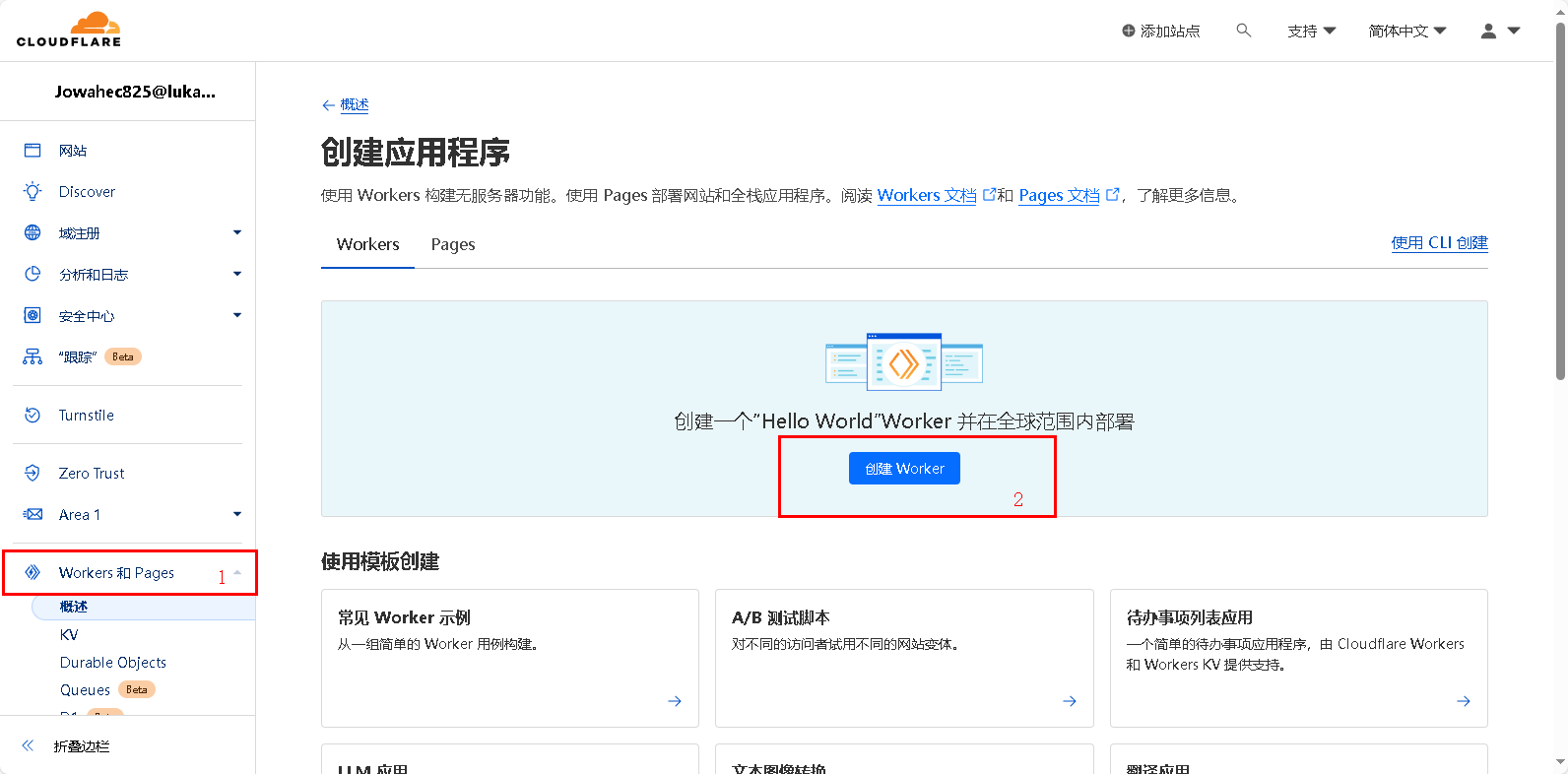Click the 使用 CLI 创建 link
Image resolution: width=1568 pixels, height=774 pixels.
pyautogui.click(x=1439, y=243)
